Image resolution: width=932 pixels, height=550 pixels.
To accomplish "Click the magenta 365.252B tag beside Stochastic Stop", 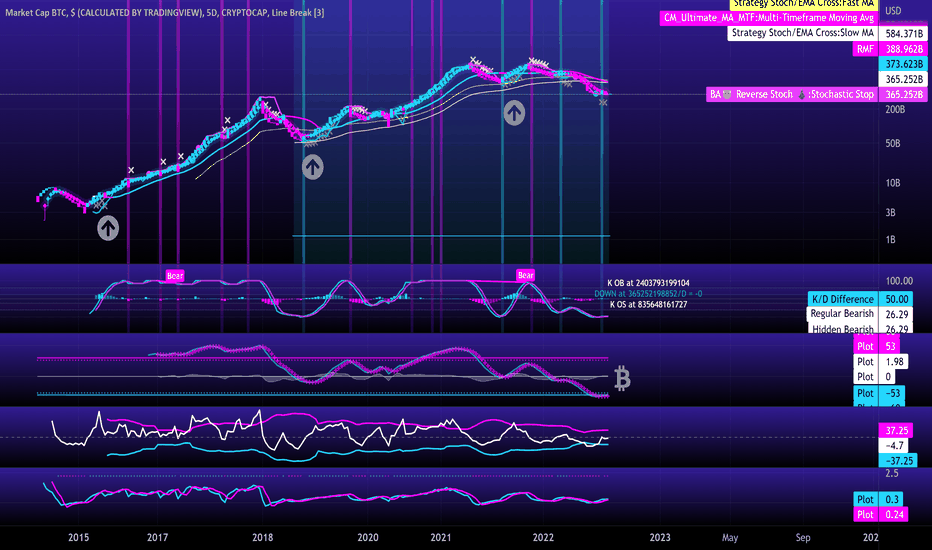I will [x=904, y=95].
